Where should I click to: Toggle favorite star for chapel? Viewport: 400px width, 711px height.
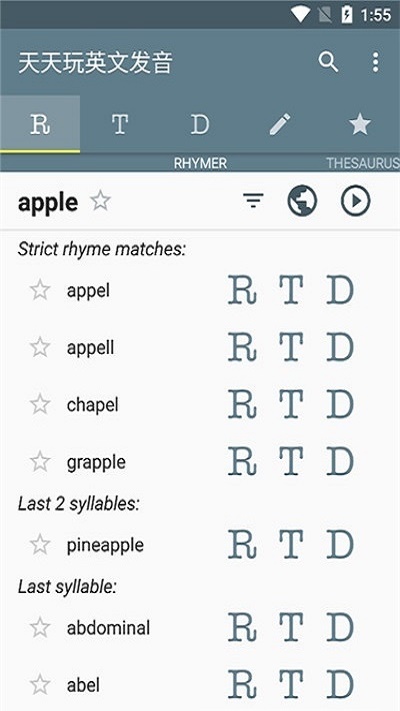40,404
